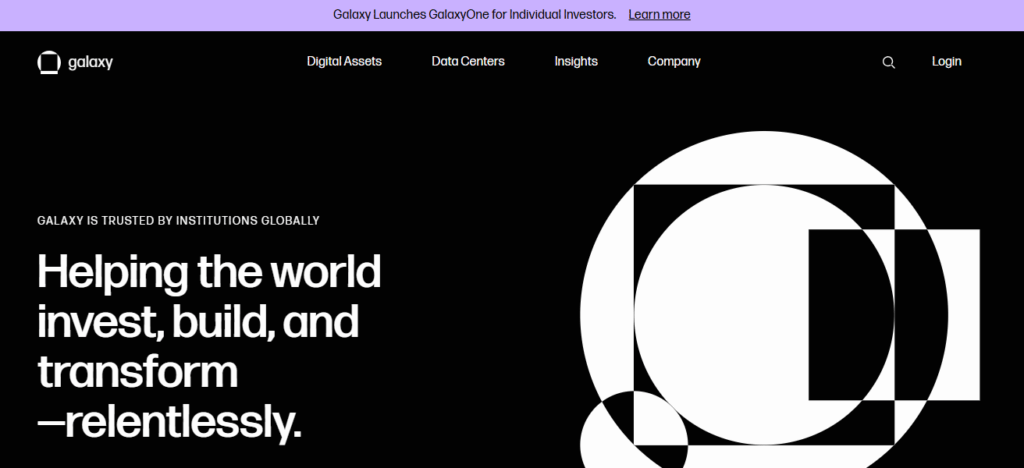Open the Company menu
This screenshot has width=1024, height=468.
click(674, 61)
